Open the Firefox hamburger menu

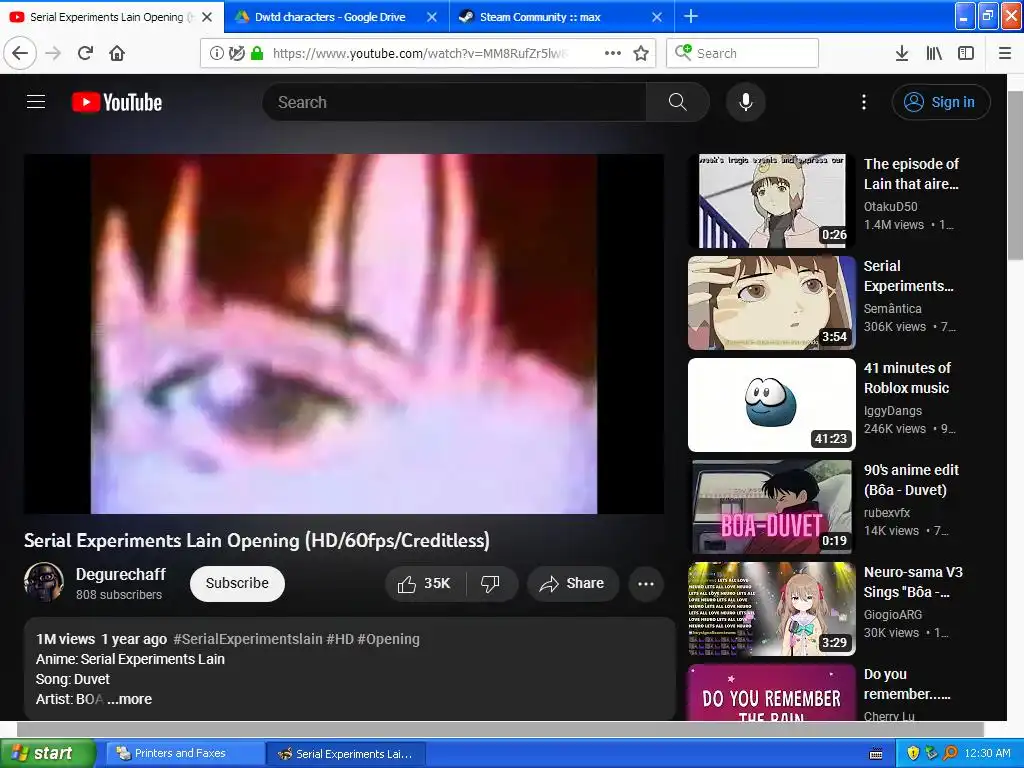click(1005, 53)
